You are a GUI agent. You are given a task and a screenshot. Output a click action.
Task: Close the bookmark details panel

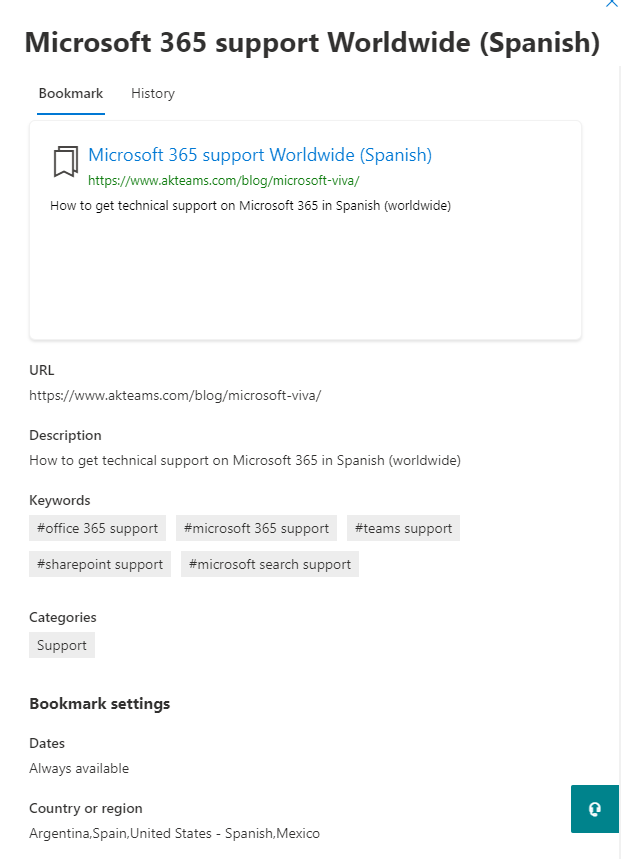[x=612, y=3]
